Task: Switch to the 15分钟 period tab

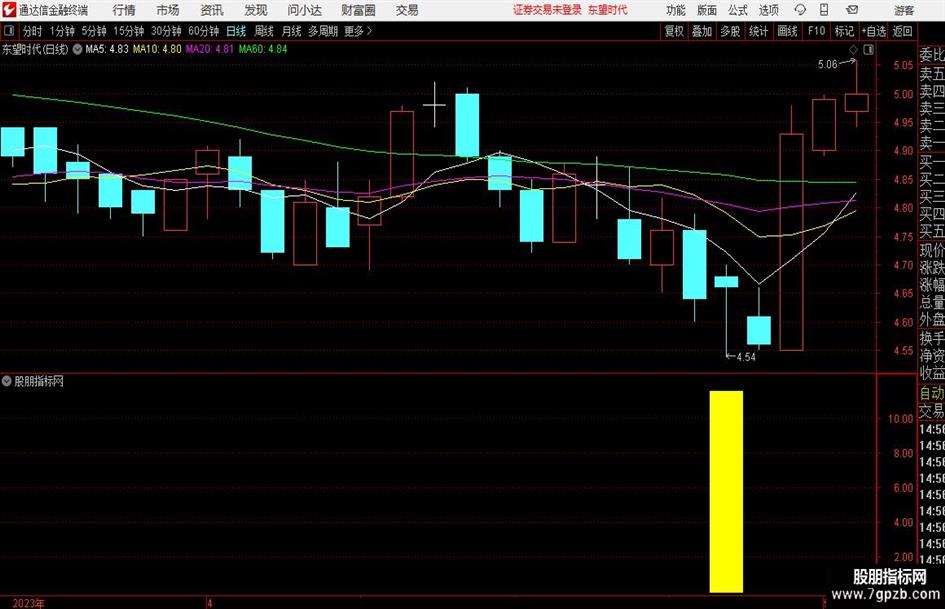Action: coord(128,31)
